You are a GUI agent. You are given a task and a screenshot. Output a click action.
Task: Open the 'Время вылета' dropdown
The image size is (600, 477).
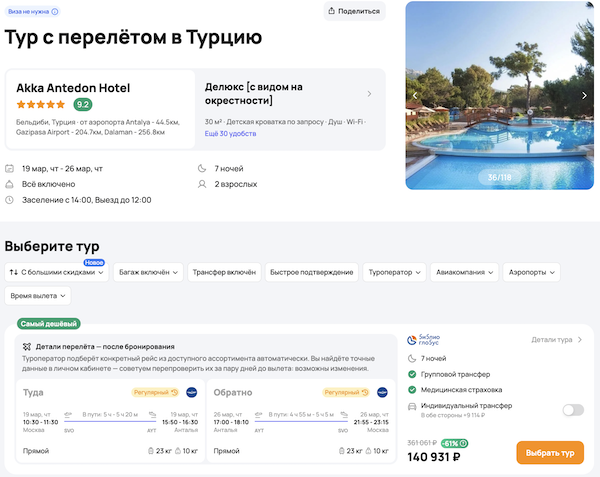[37, 296]
